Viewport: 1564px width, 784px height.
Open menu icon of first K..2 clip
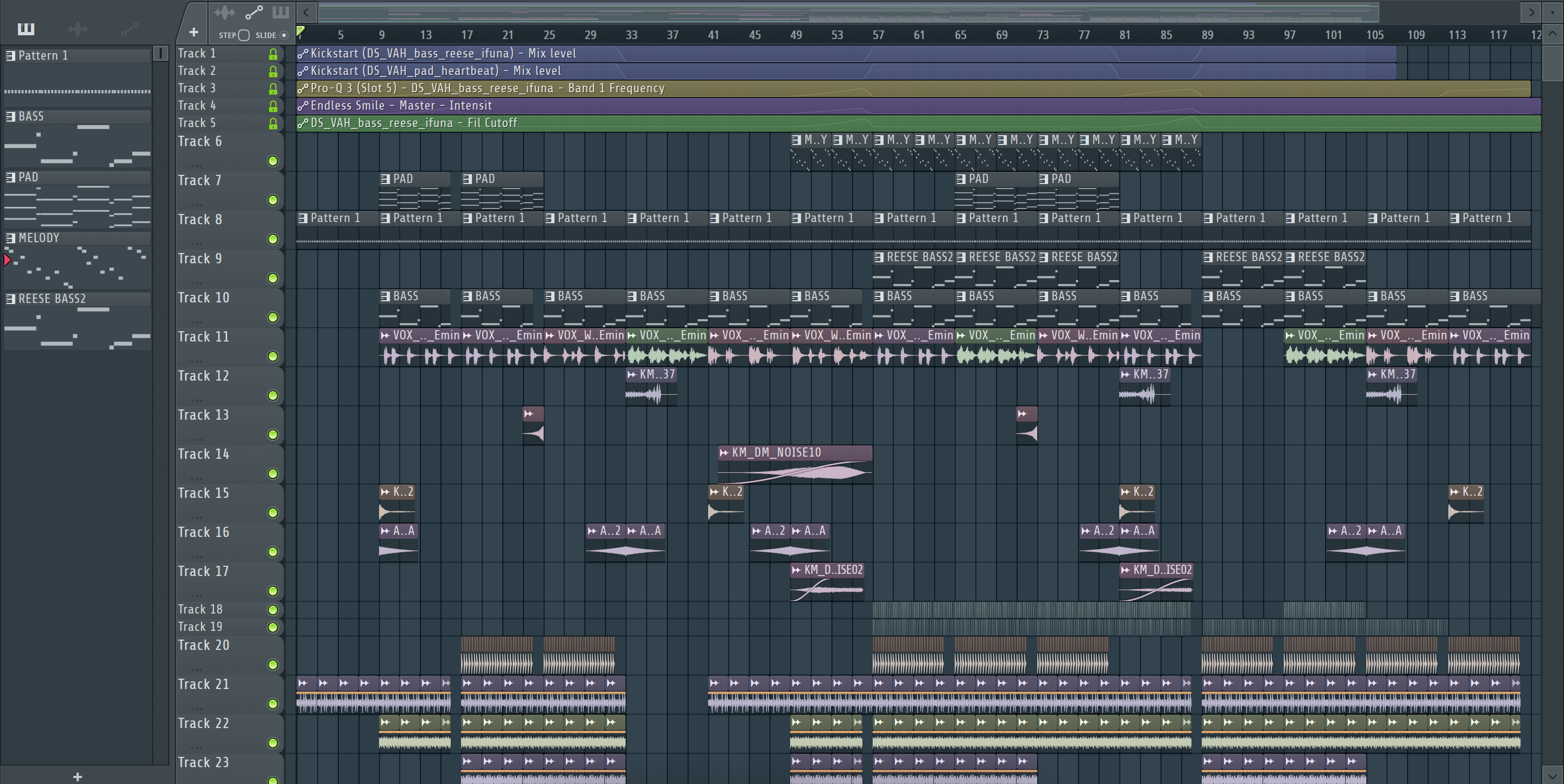[385, 491]
